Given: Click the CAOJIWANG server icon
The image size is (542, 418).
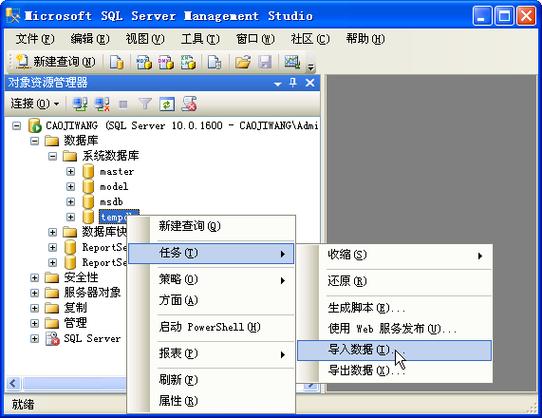Looking at the screenshot, I should point(35,126).
